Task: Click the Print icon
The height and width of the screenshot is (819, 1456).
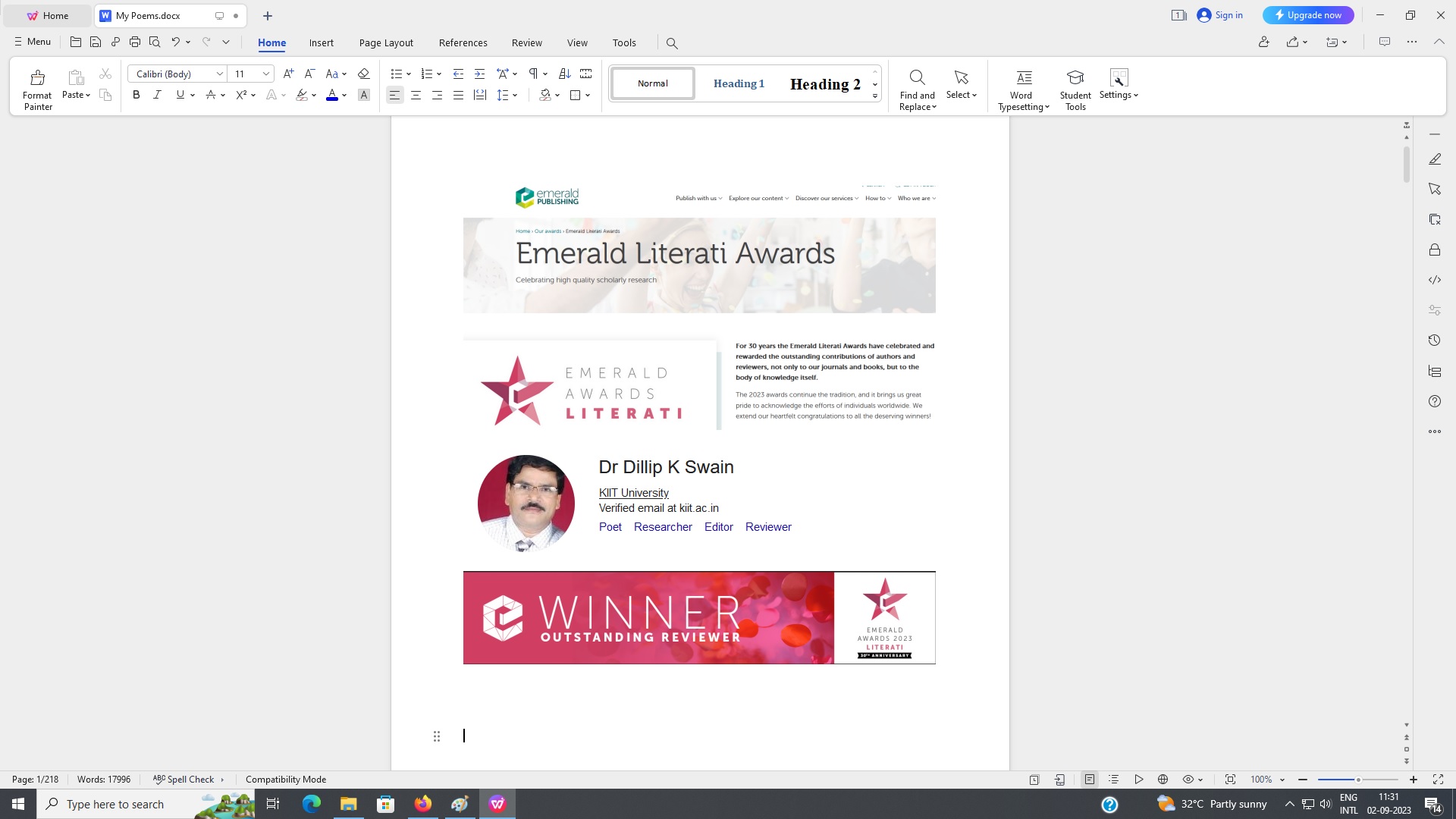Action: pyautogui.click(x=135, y=42)
